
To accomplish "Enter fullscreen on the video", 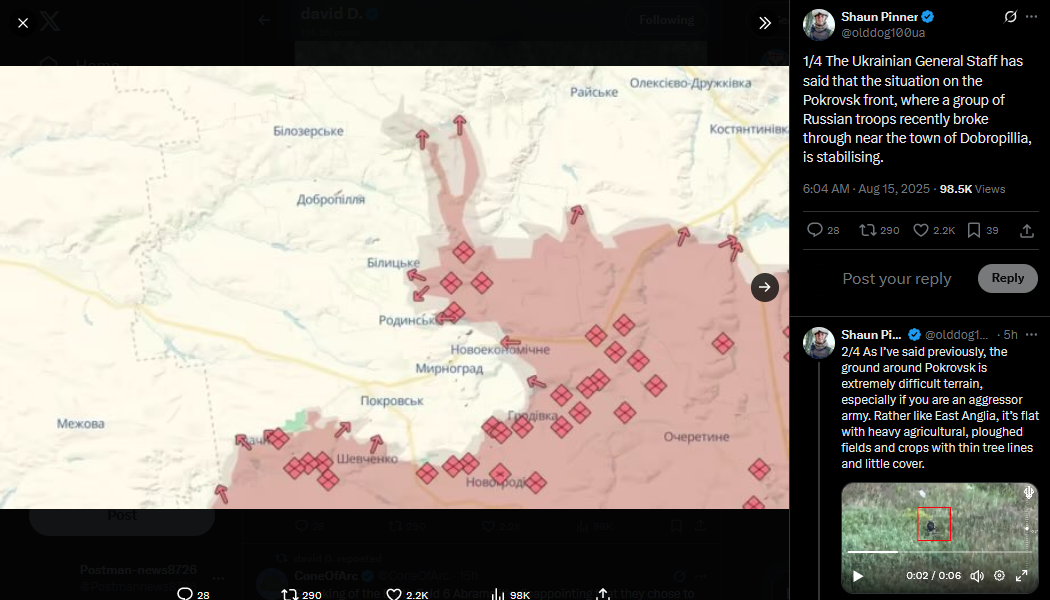I will pyautogui.click(x=1022, y=576).
